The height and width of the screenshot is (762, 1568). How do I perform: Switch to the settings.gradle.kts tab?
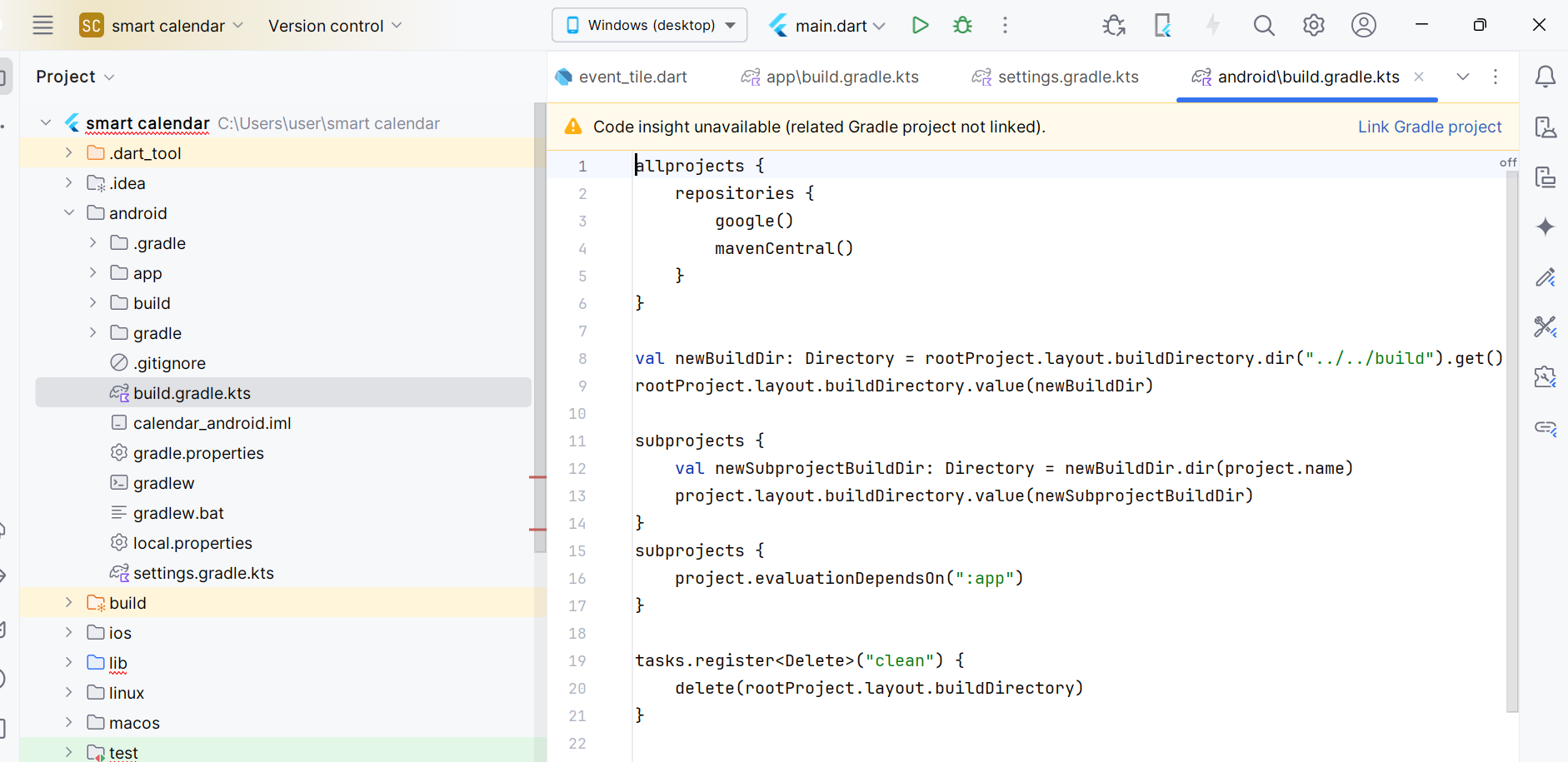click(1067, 77)
